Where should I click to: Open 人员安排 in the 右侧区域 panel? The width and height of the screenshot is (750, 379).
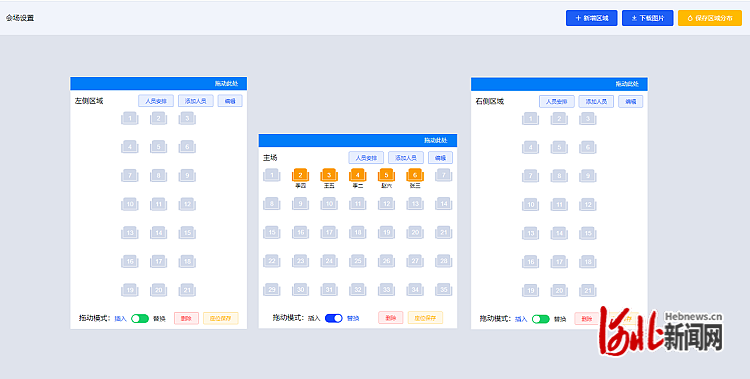(x=557, y=101)
